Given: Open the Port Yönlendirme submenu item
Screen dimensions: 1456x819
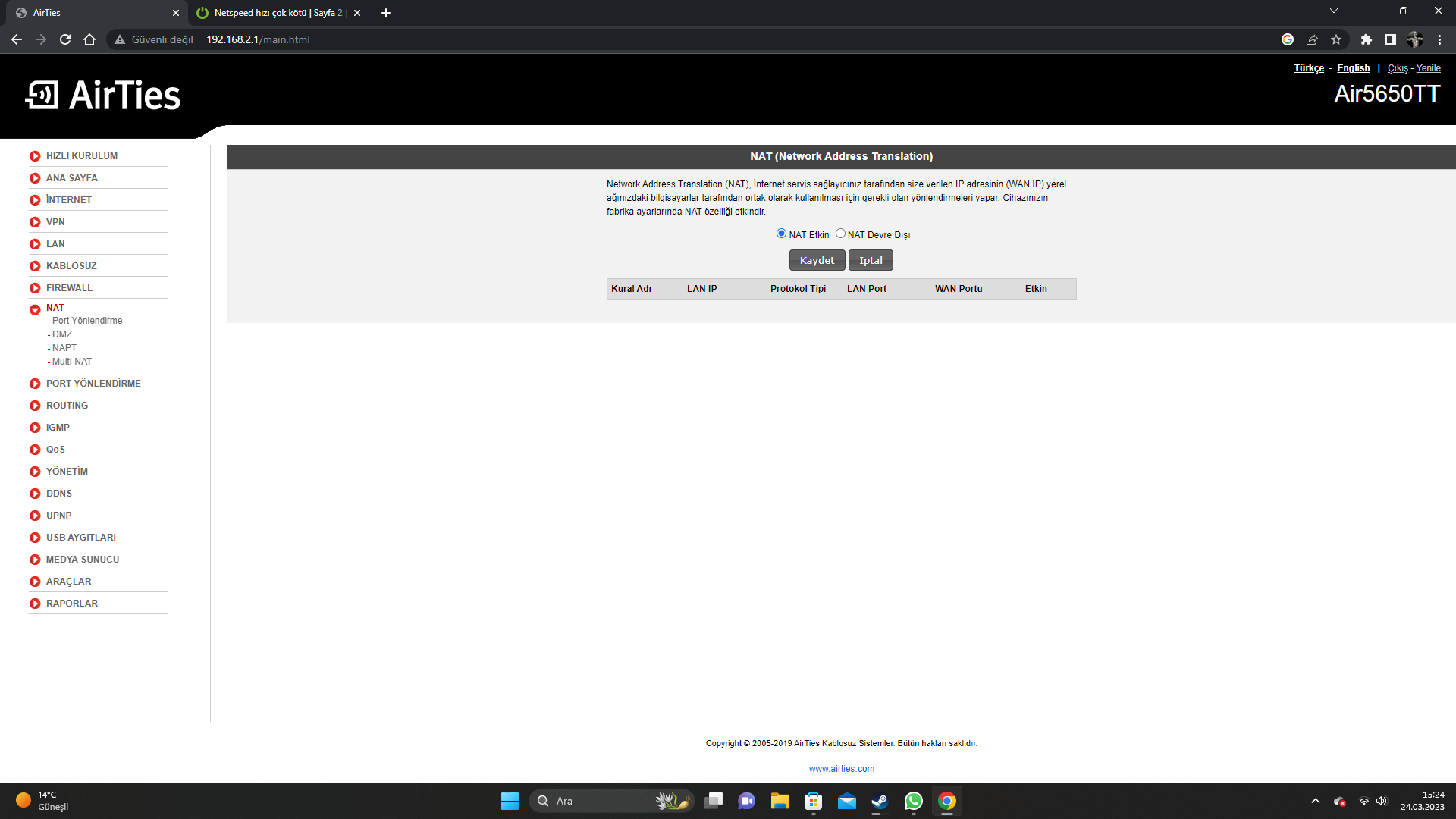Looking at the screenshot, I should (x=87, y=321).
